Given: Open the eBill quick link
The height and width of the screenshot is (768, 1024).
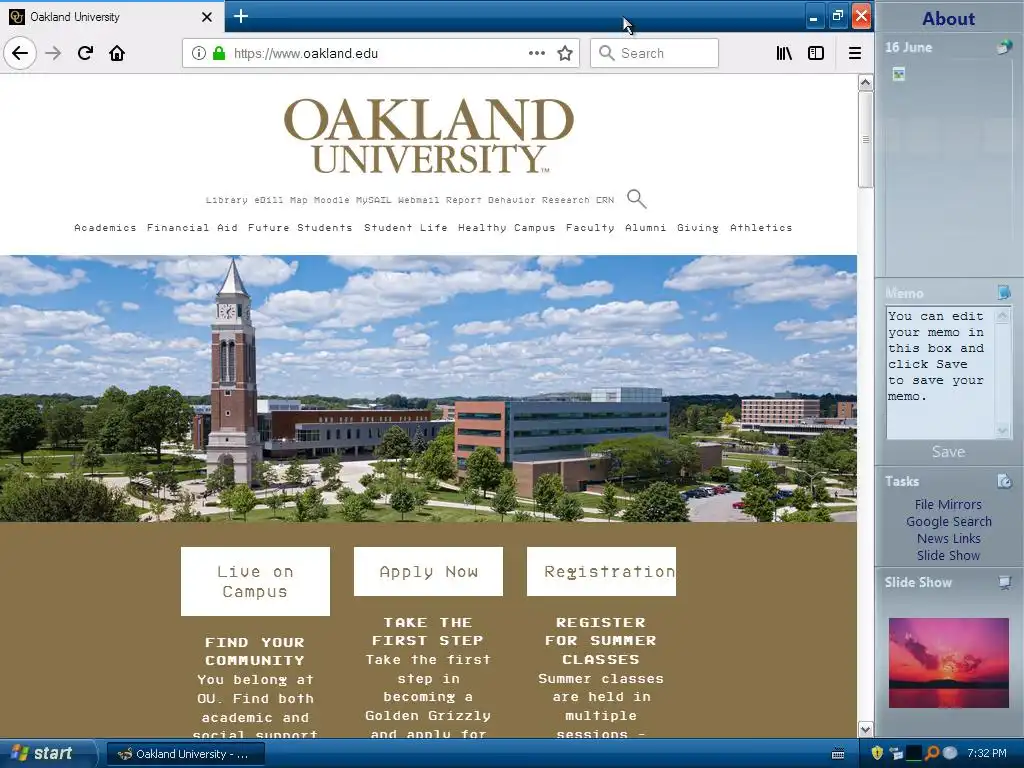Looking at the screenshot, I should 268,200.
